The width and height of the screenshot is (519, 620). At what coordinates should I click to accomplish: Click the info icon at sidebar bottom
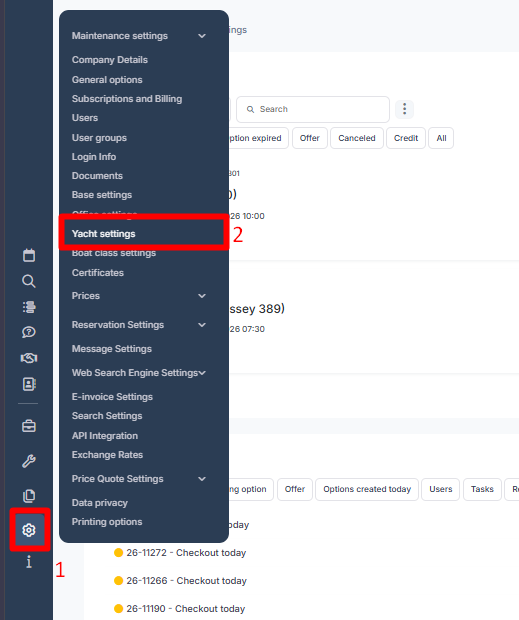(x=29, y=561)
